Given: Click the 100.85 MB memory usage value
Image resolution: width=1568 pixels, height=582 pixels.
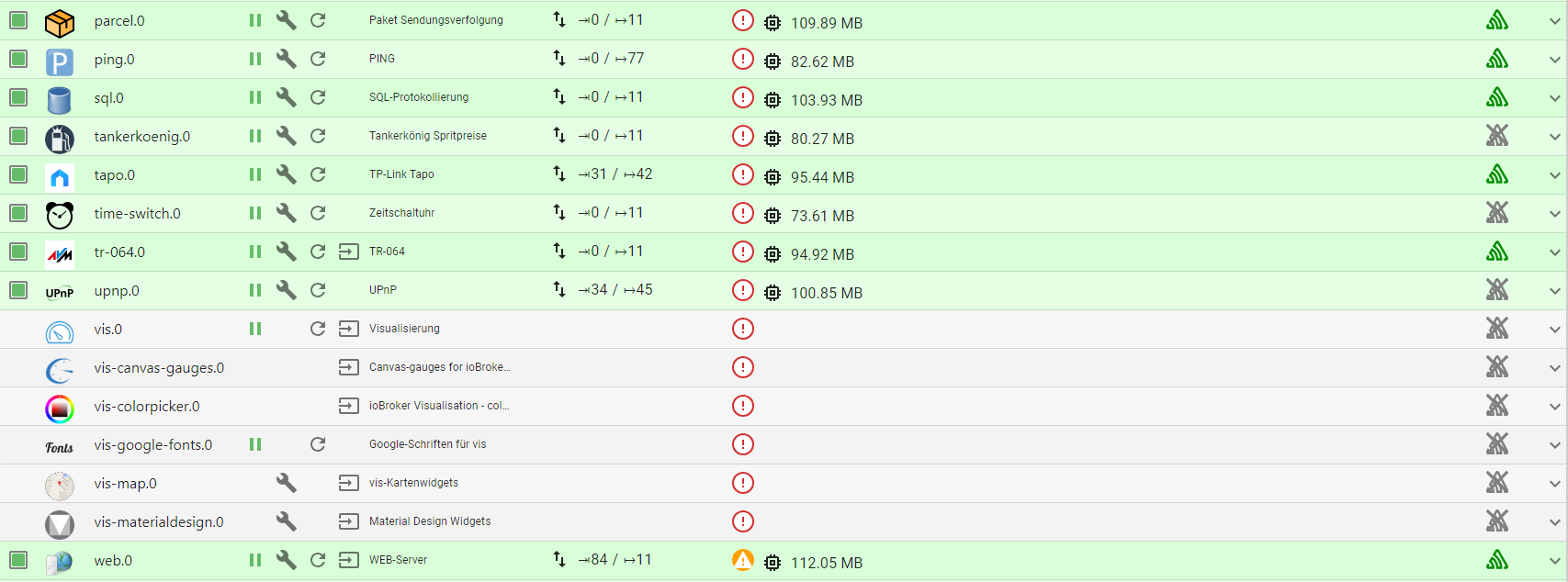Looking at the screenshot, I should (x=826, y=293).
